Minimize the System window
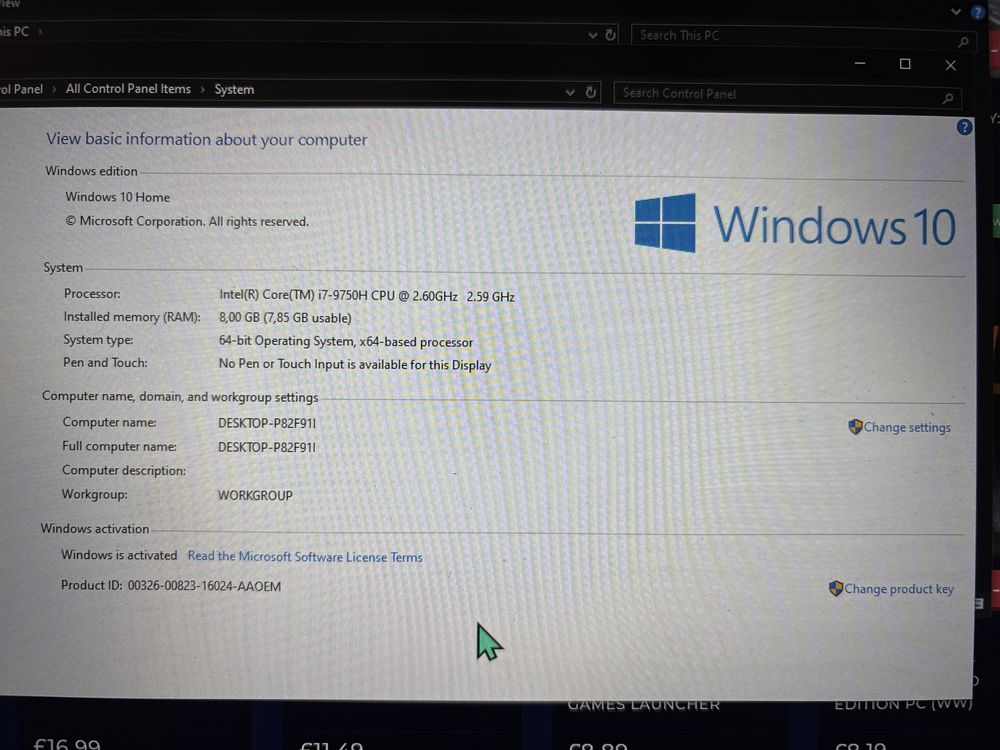The width and height of the screenshot is (1000, 750). (x=860, y=63)
